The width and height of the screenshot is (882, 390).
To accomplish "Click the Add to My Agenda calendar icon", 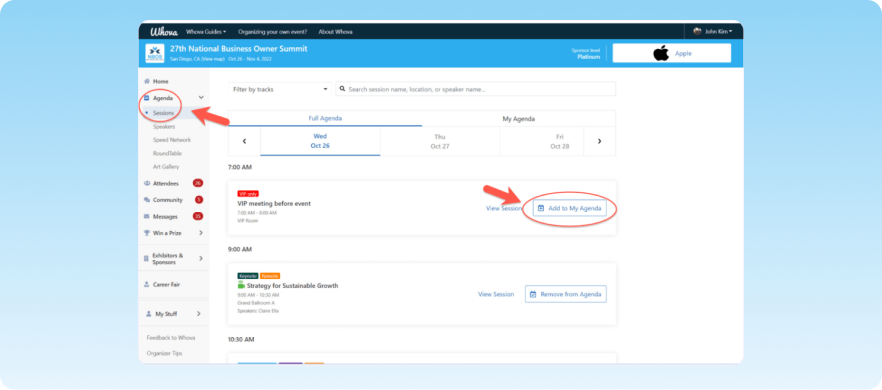I will [x=541, y=208].
